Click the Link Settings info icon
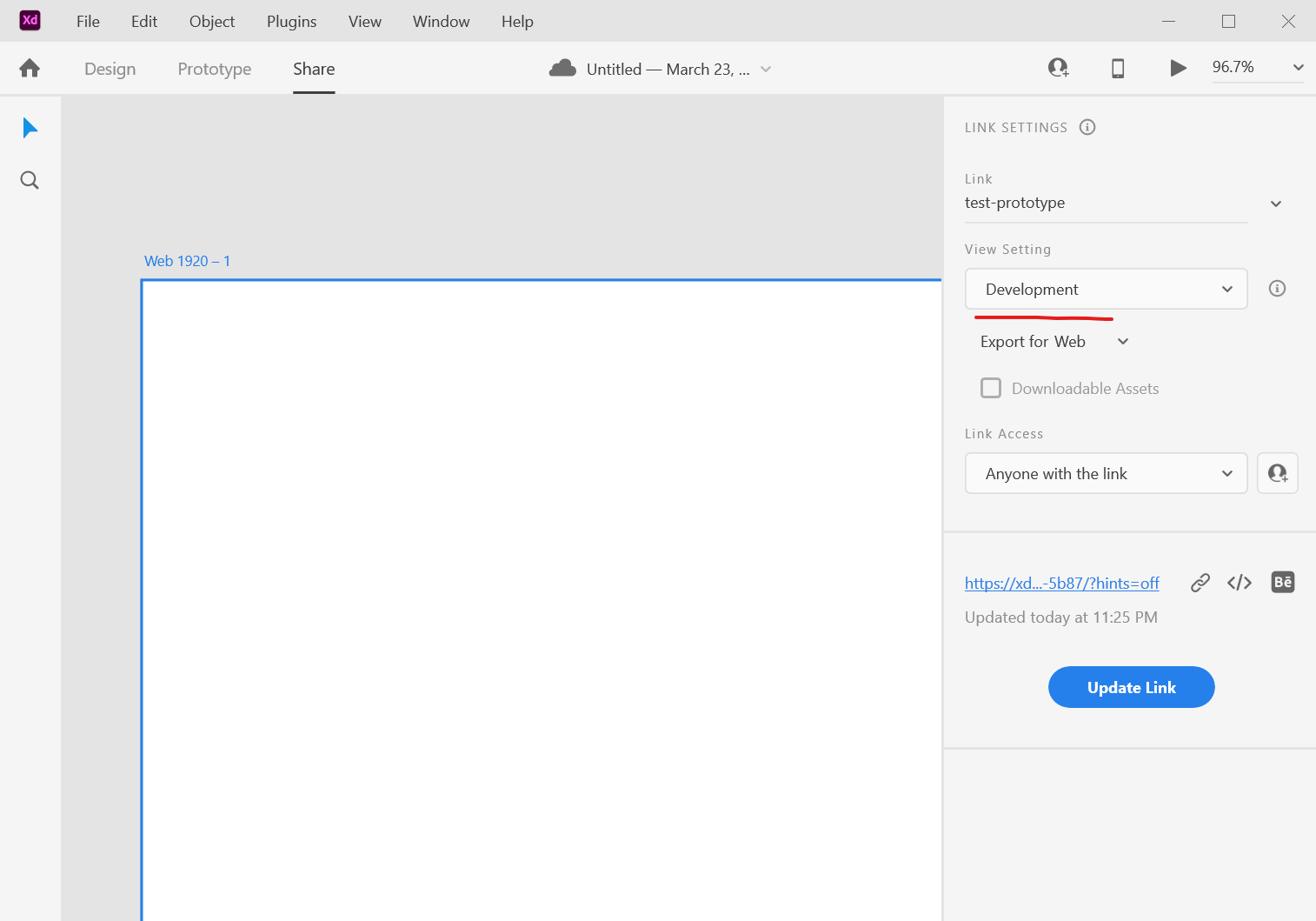 (1087, 127)
